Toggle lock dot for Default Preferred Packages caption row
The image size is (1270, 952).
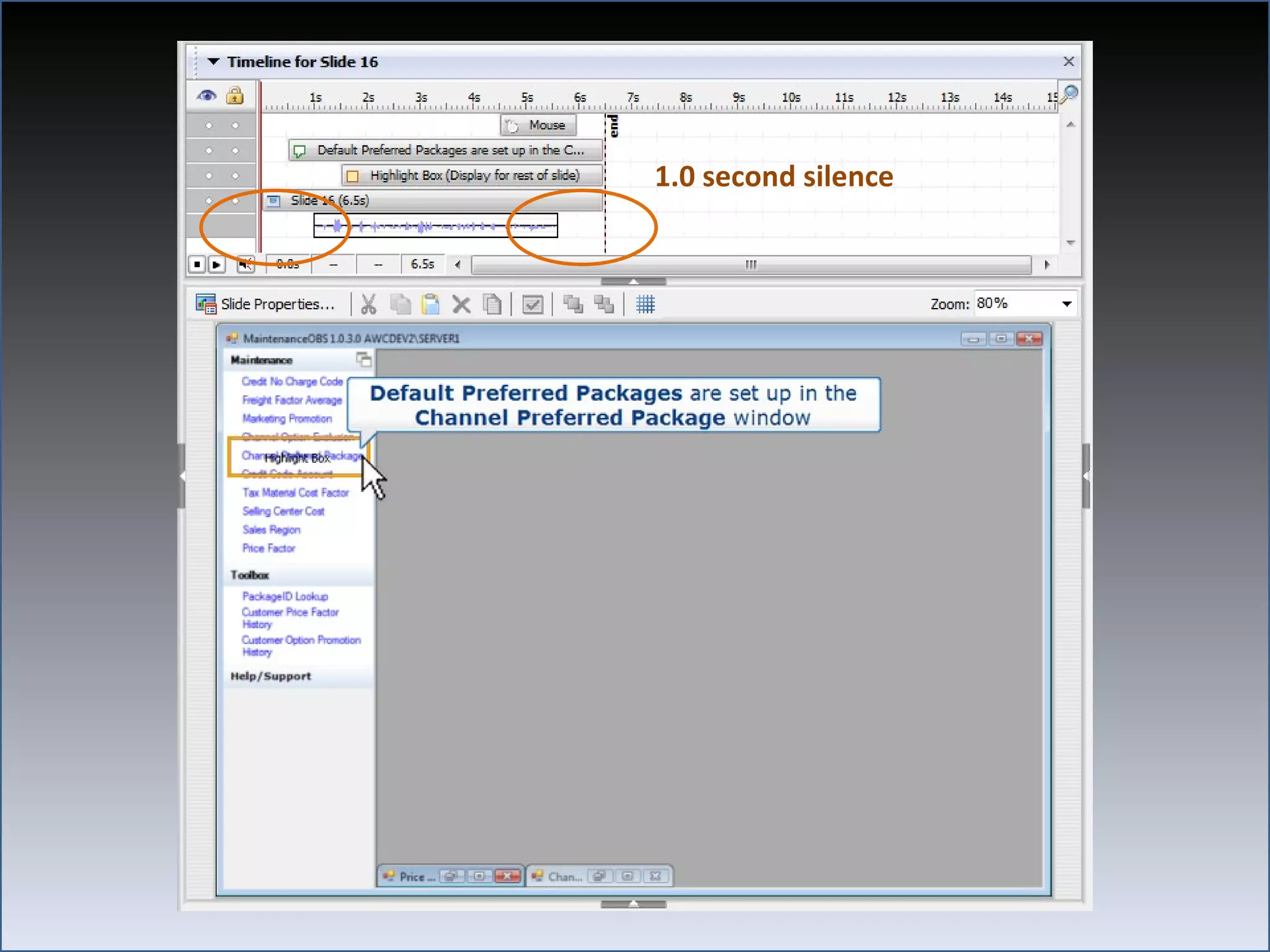pos(235,151)
